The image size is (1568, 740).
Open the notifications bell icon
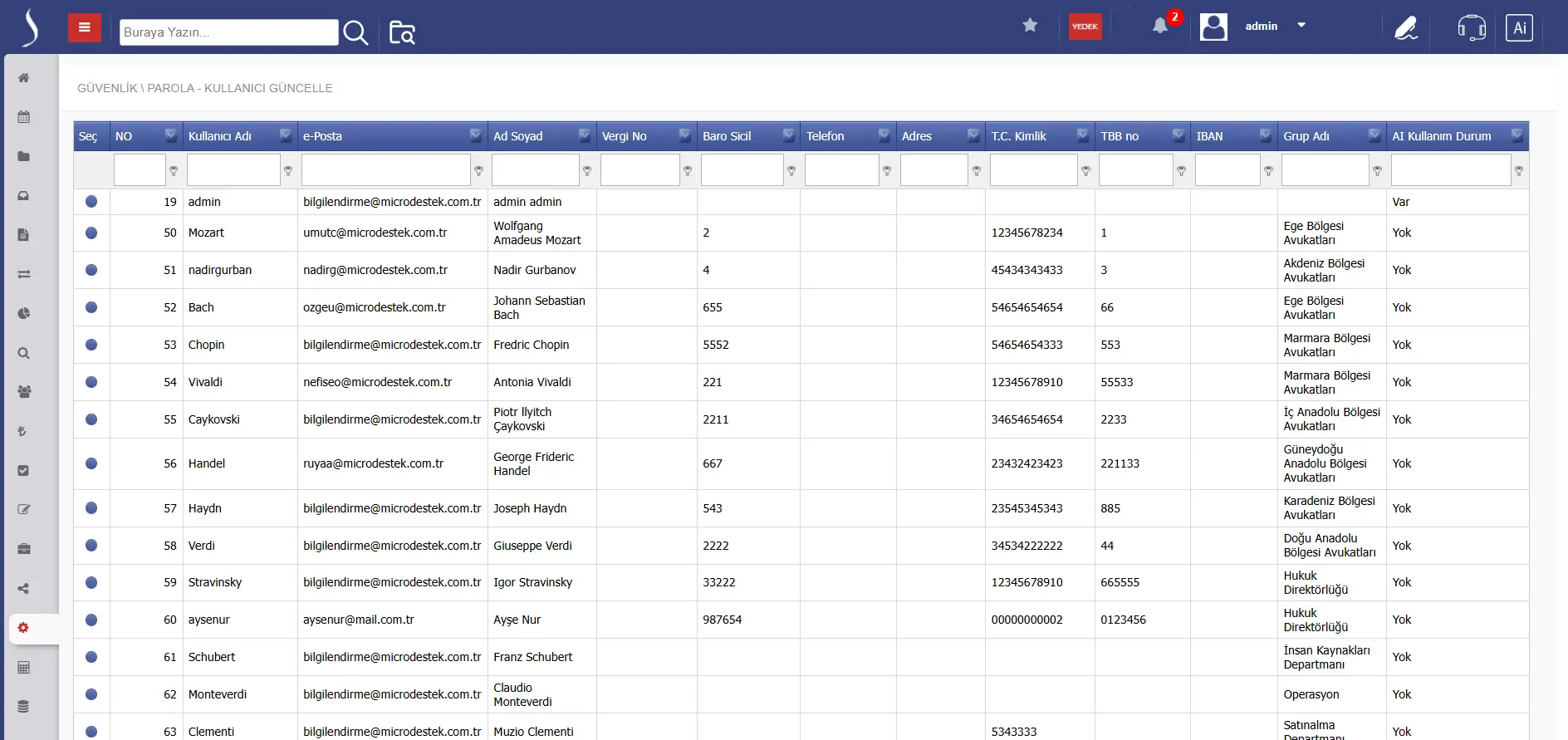click(x=1160, y=26)
